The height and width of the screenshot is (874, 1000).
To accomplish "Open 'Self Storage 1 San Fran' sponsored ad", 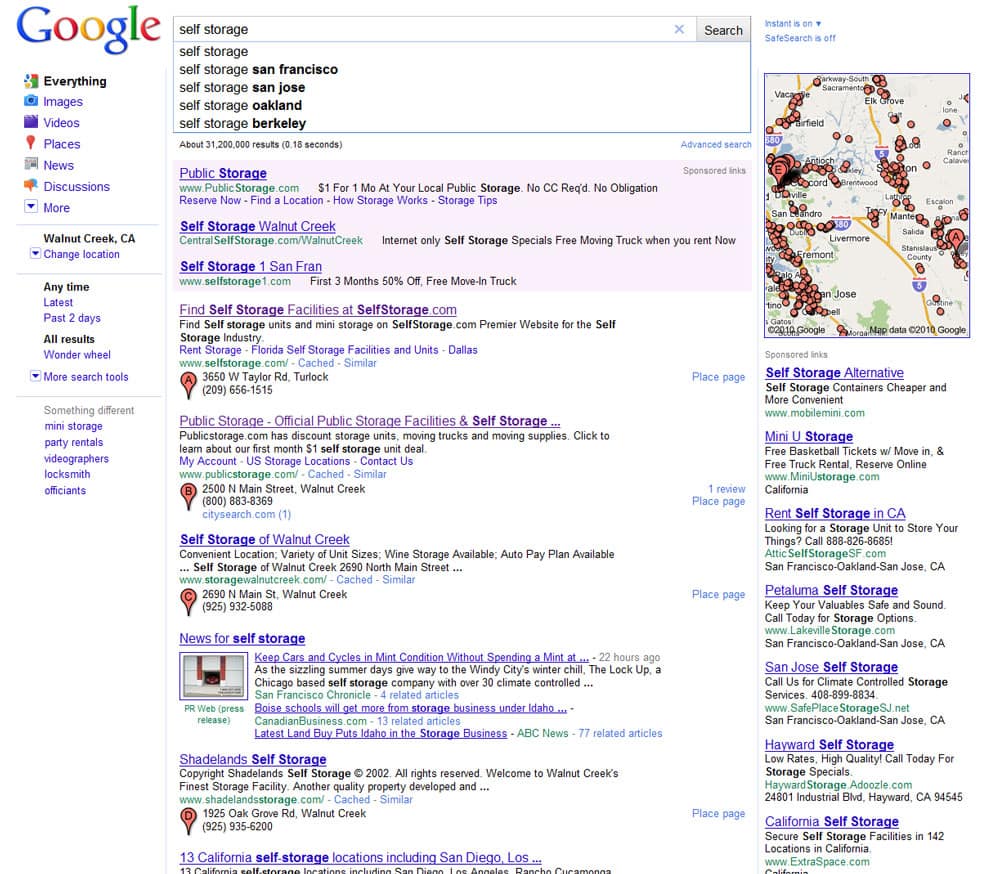I will [x=251, y=266].
